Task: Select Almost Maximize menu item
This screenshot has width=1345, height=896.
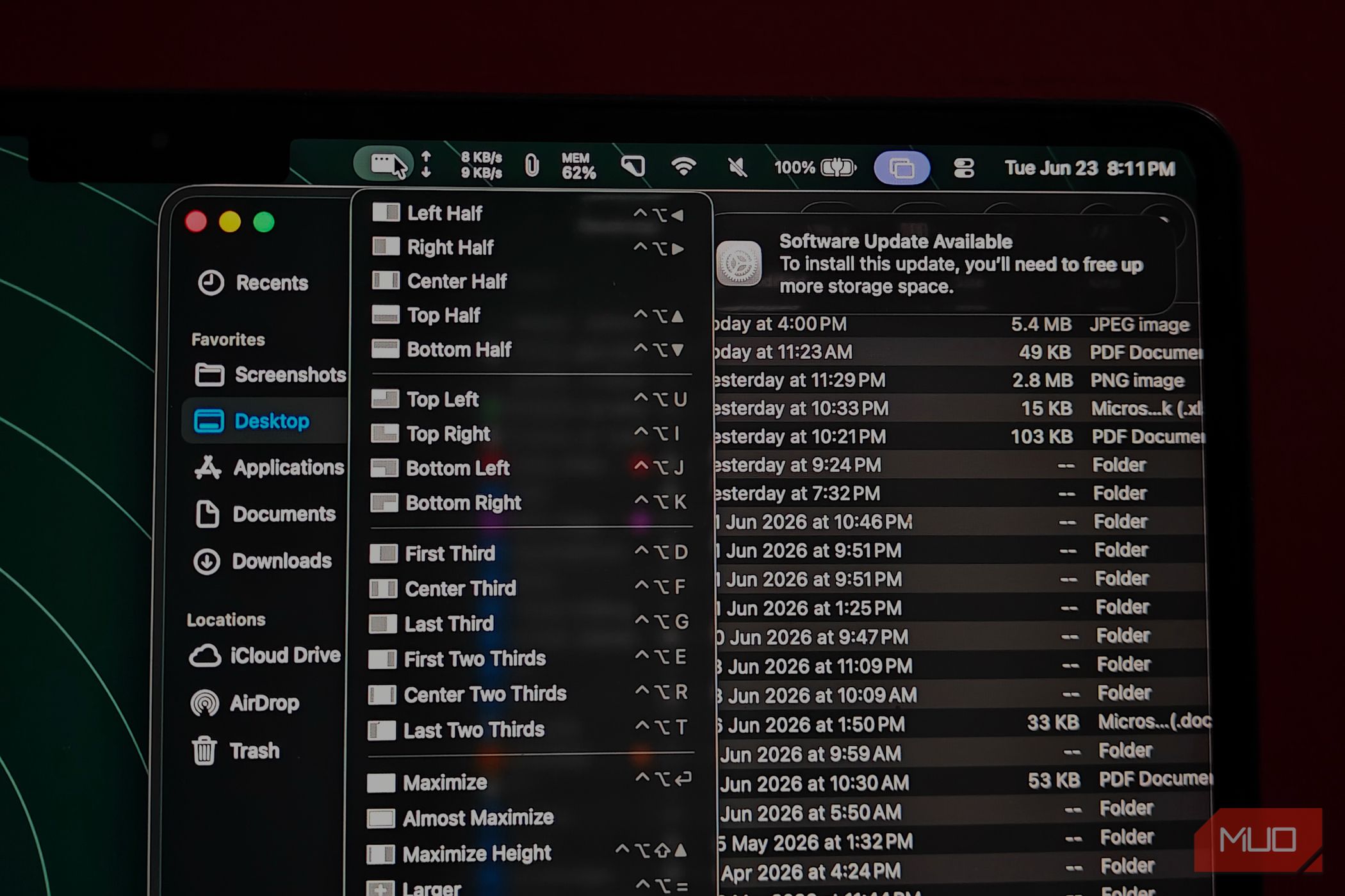Action: point(528,818)
